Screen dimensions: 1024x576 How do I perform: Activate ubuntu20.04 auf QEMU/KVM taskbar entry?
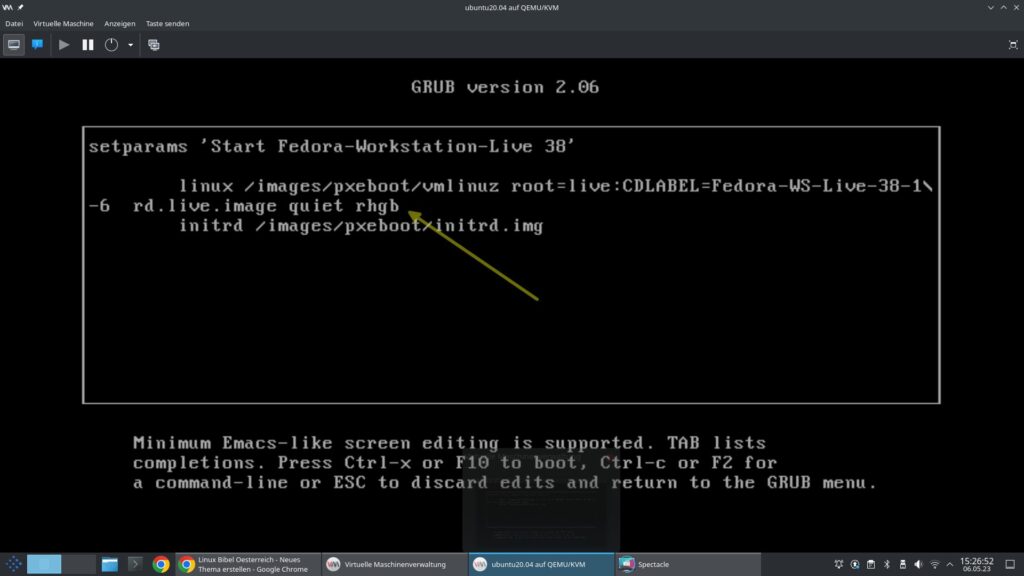click(541, 564)
